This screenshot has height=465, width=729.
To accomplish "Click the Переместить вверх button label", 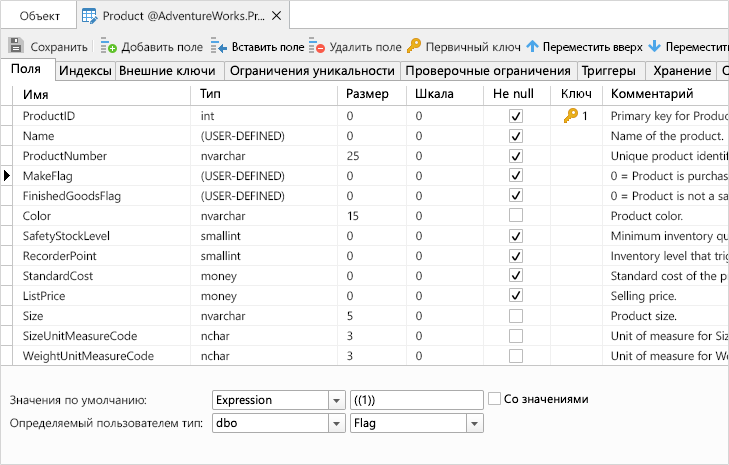I will point(593,47).
